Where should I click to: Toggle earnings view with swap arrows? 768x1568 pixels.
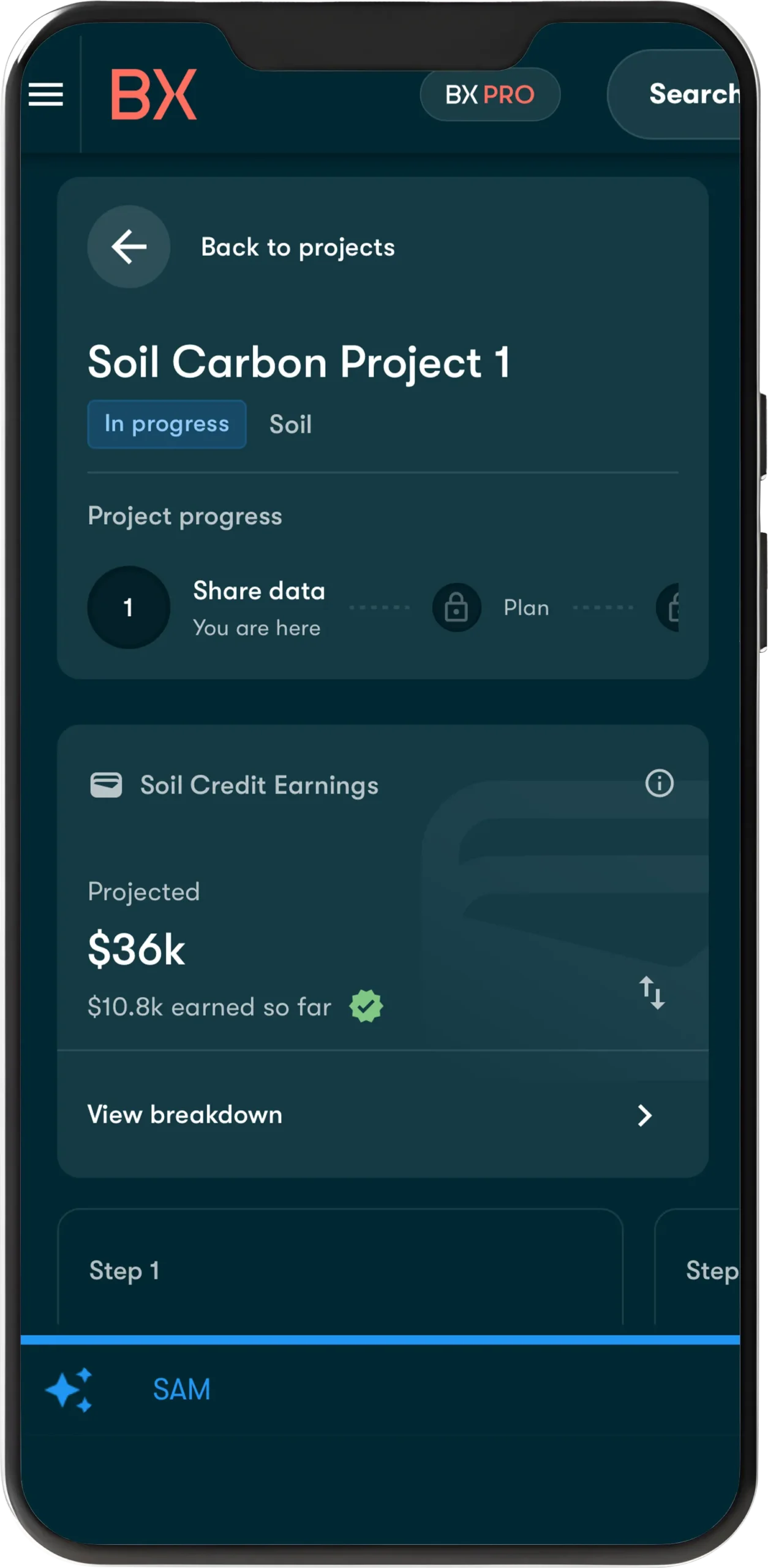tap(652, 993)
